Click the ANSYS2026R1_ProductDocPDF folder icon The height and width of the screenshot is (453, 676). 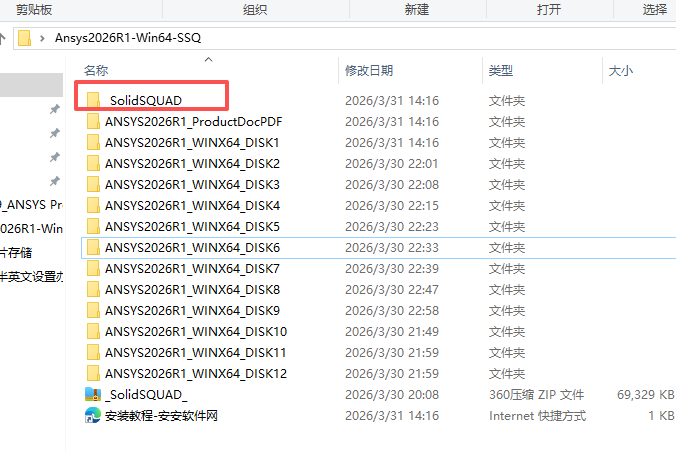93,121
